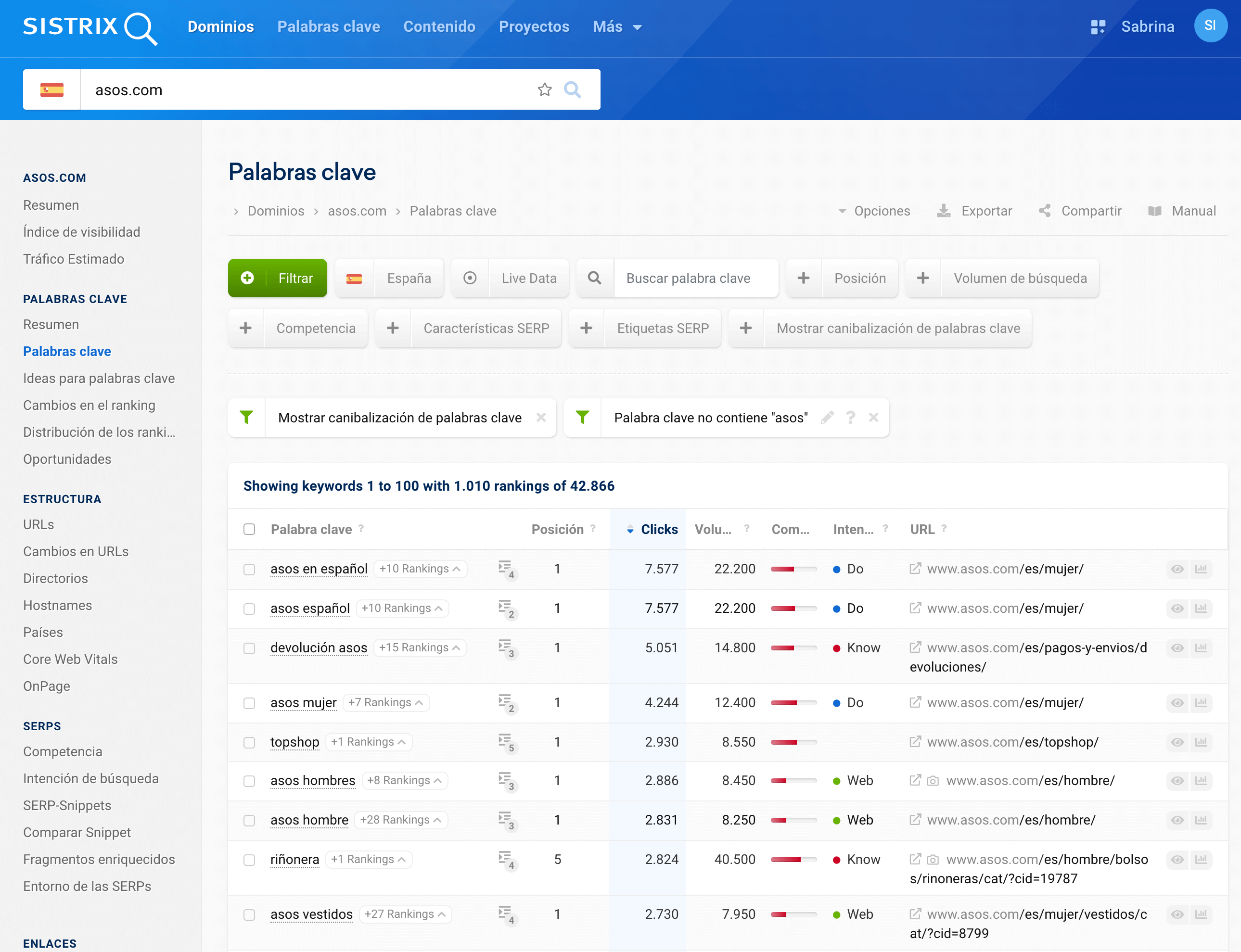The image size is (1241, 952).
Task: Click Mostrar canibalización de palabras clave filter button
Action: point(880,328)
